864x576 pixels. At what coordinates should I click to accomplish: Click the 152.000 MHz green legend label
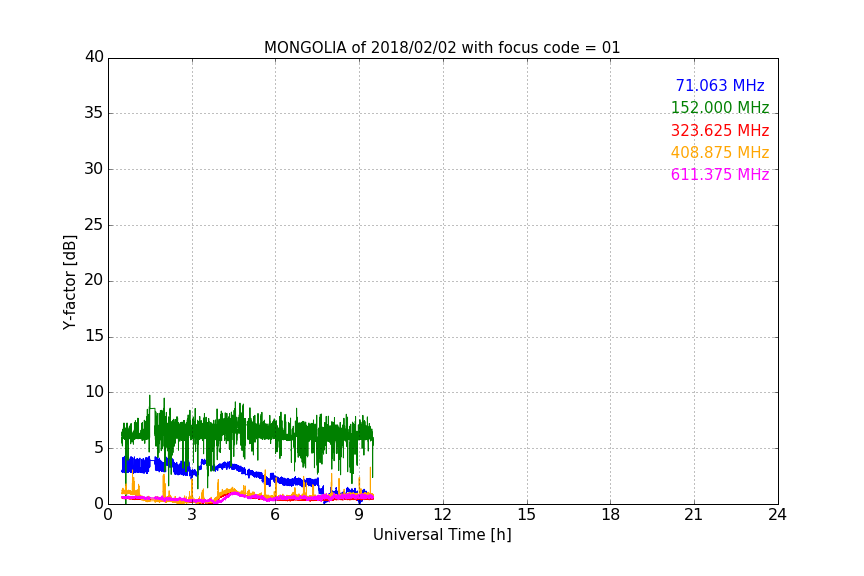(x=720, y=108)
